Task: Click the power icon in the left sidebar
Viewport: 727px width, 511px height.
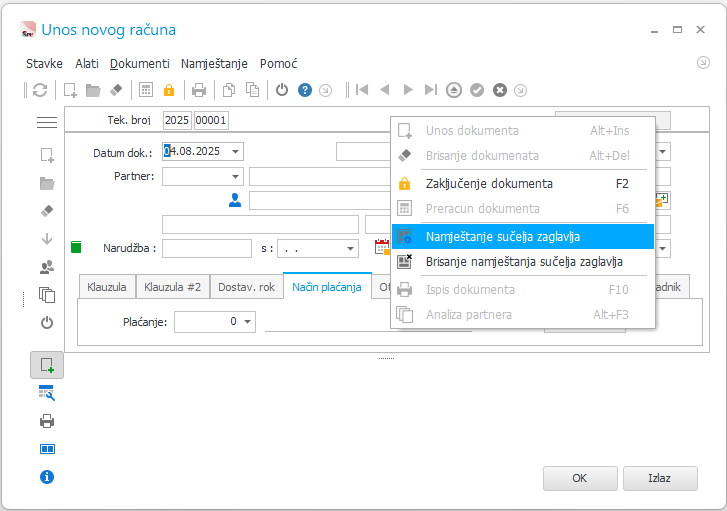Action: click(47, 322)
